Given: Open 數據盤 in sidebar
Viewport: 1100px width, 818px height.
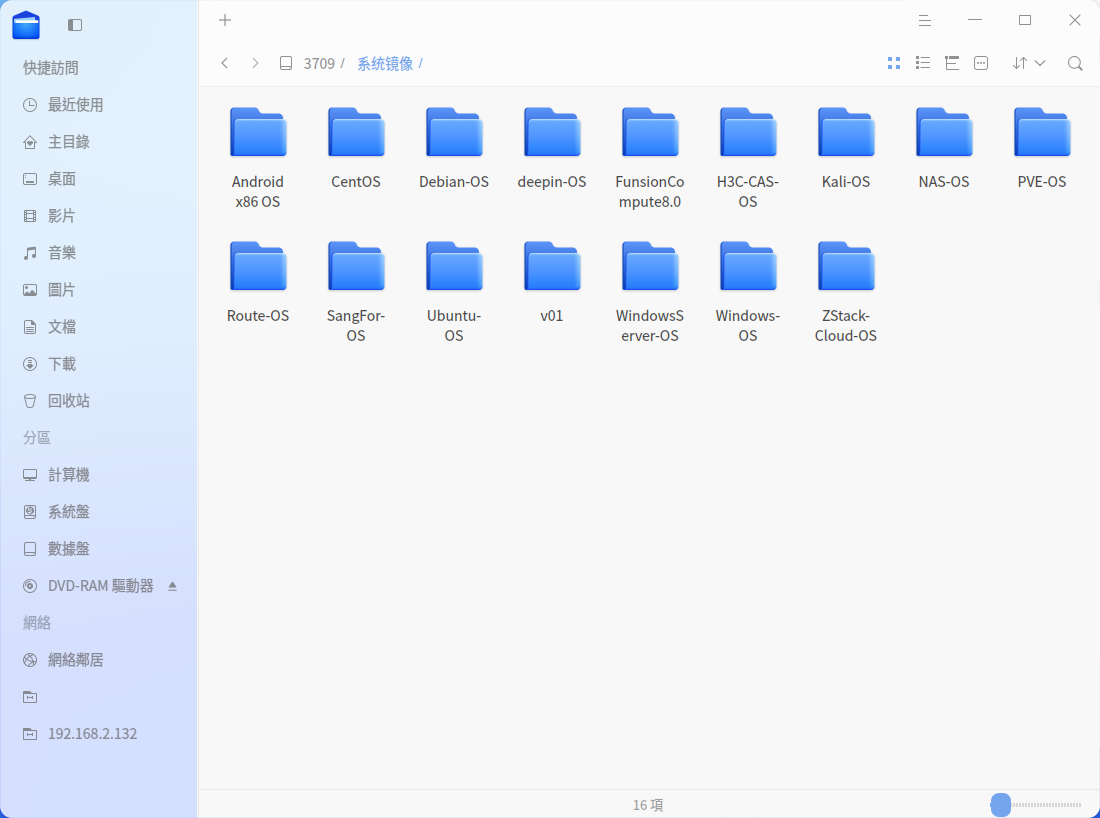Looking at the screenshot, I should pyautogui.click(x=98, y=549).
